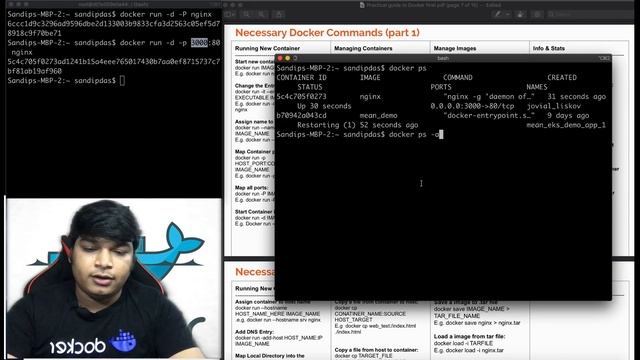Click 'Copy a file from host to container:' entry
This screenshot has height=360, width=640.
(376, 350)
